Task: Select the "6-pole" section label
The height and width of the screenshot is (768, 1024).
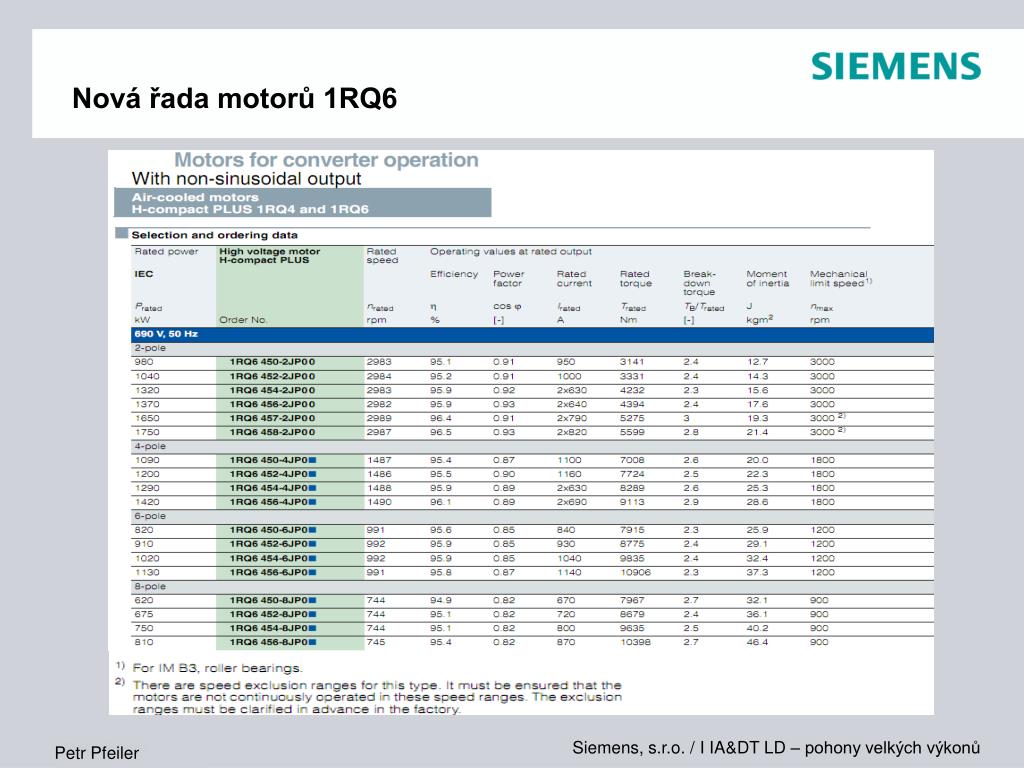Action: click(150, 516)
